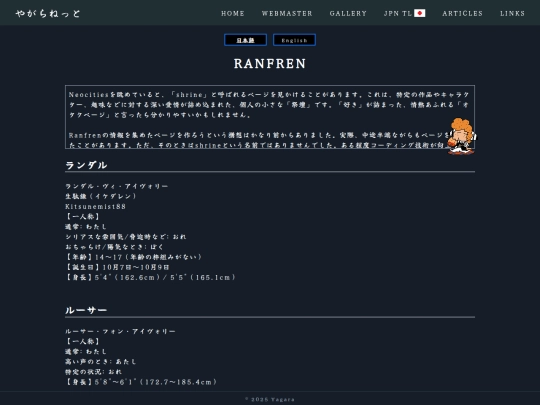Select the 【誕生日】10月7日～10月9日 line
540x405 pixels.
point(117,267)
